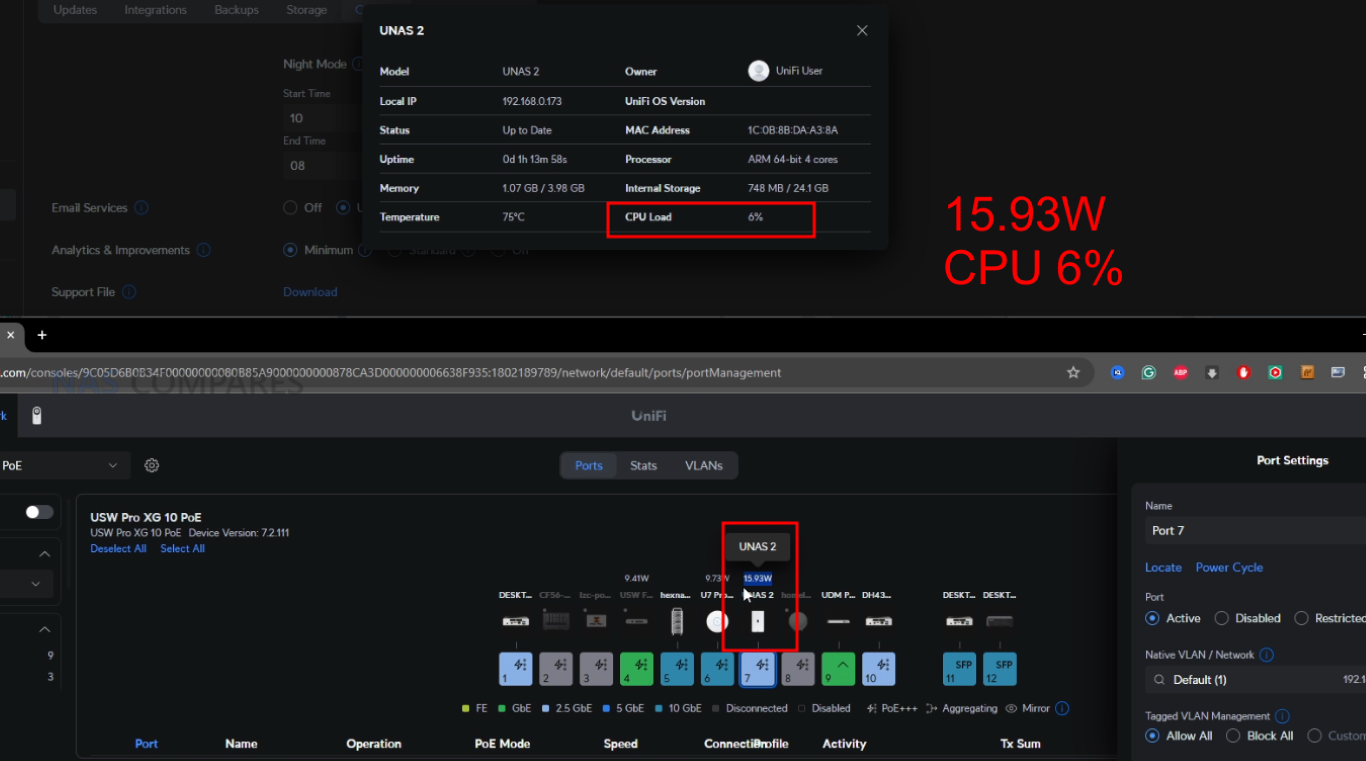
Task: Bookmark this page with the star icon
Action: pos(1073,372)
